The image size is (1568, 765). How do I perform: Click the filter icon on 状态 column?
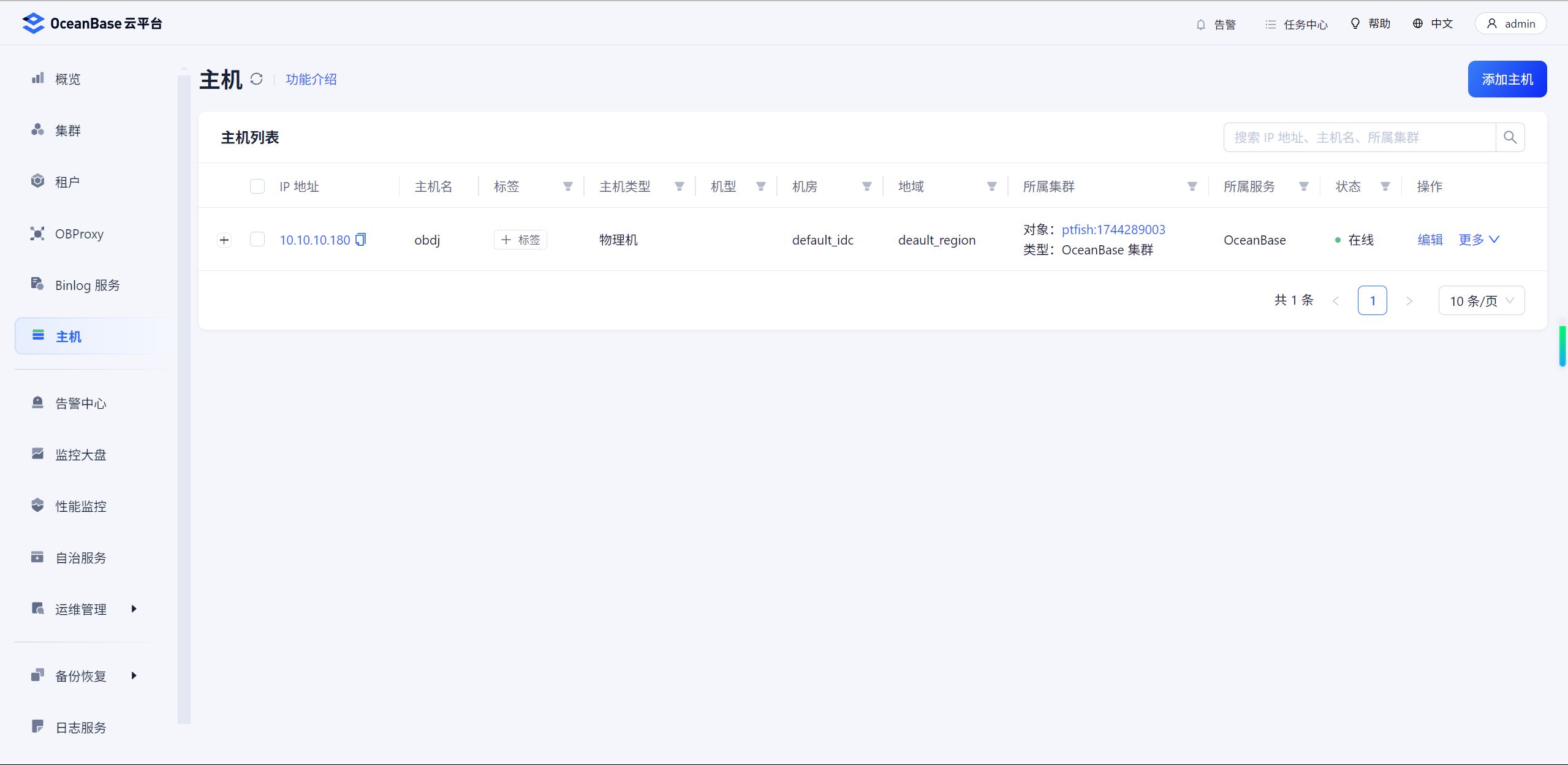1385,186
